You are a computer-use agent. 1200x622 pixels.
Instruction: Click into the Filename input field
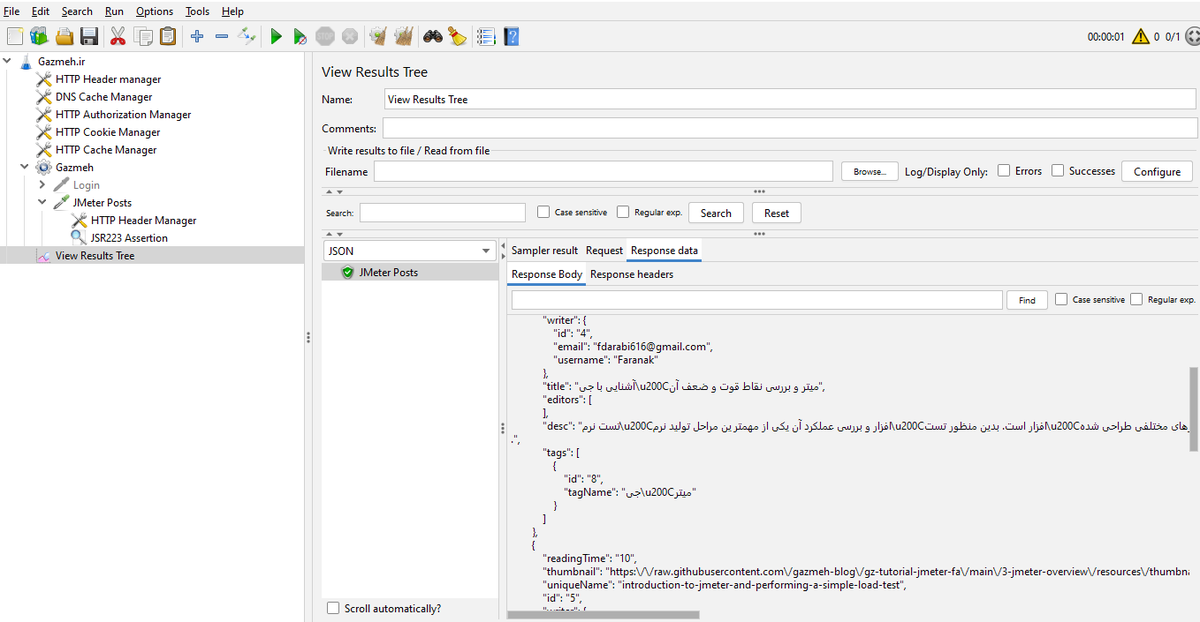point(603,171)
